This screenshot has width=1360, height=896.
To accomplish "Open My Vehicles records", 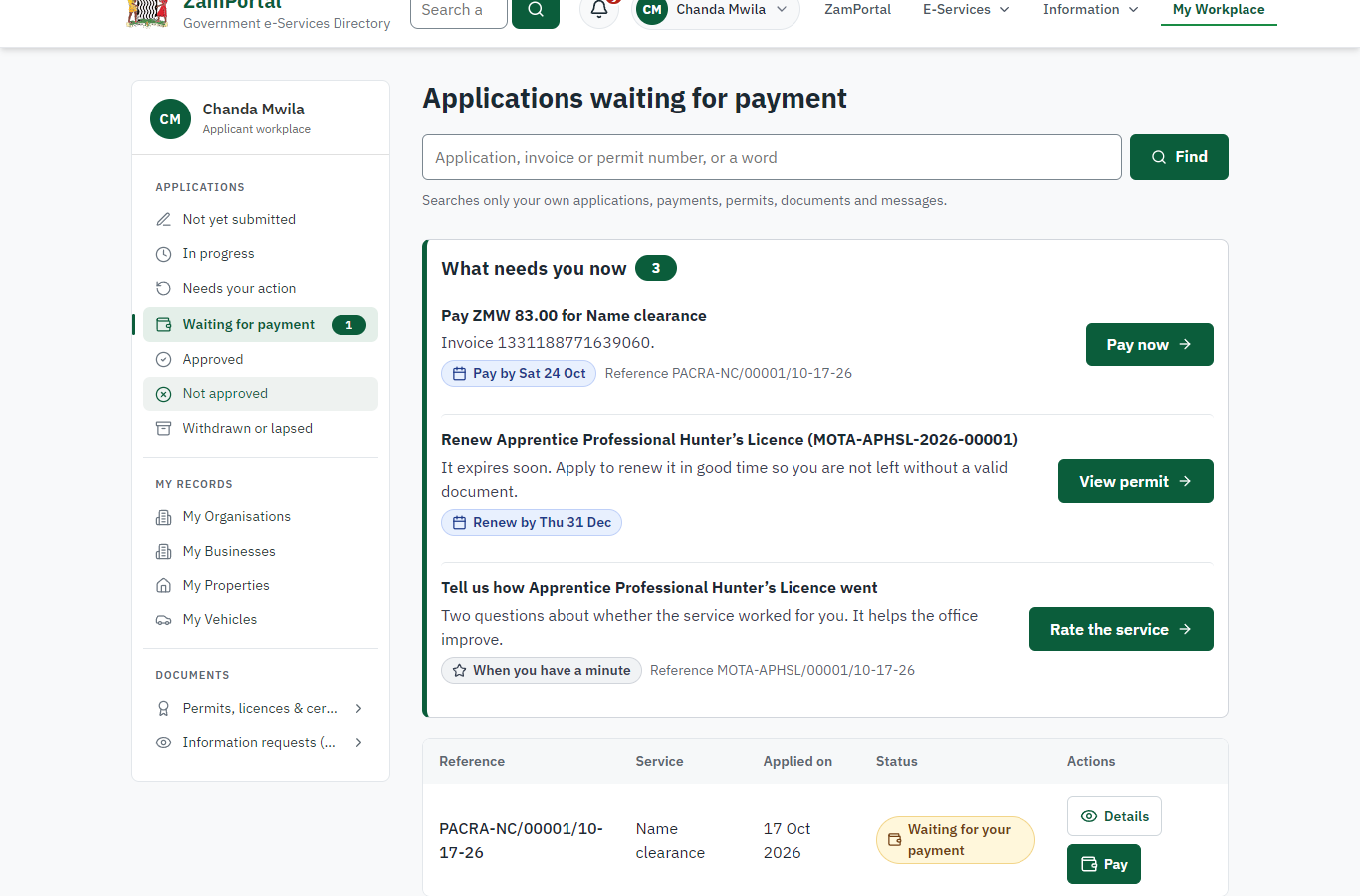I will click(x=261, y=620).
